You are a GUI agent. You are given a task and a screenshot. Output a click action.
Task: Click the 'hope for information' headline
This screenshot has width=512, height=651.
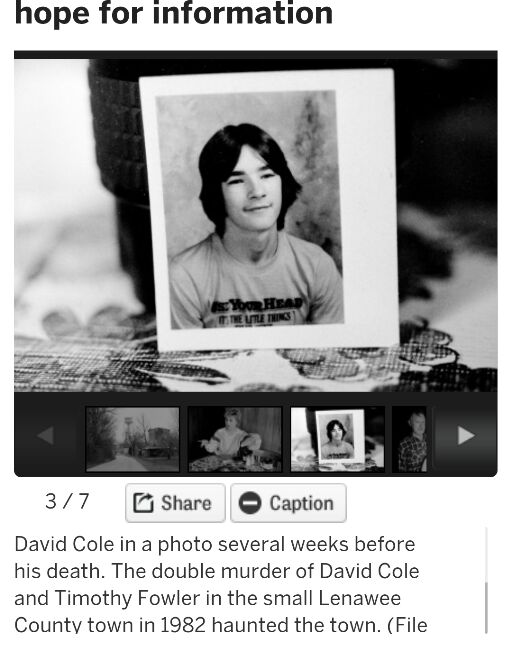[x=174, y=13]
